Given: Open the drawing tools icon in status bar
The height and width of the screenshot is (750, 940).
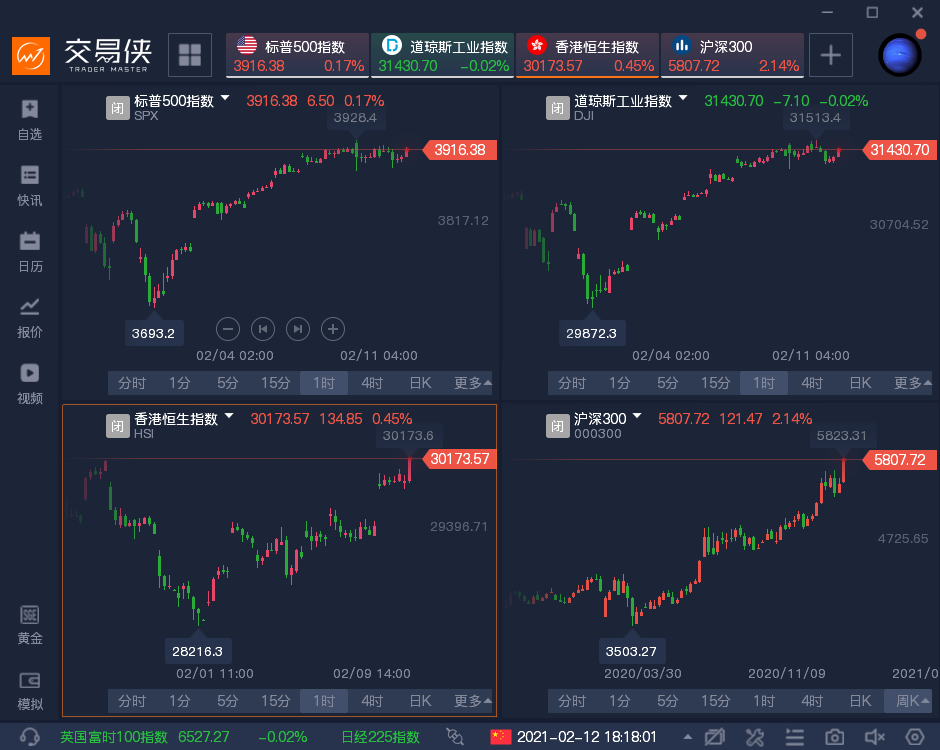Looking at the screenshot, I should click(x=755, y=736).
